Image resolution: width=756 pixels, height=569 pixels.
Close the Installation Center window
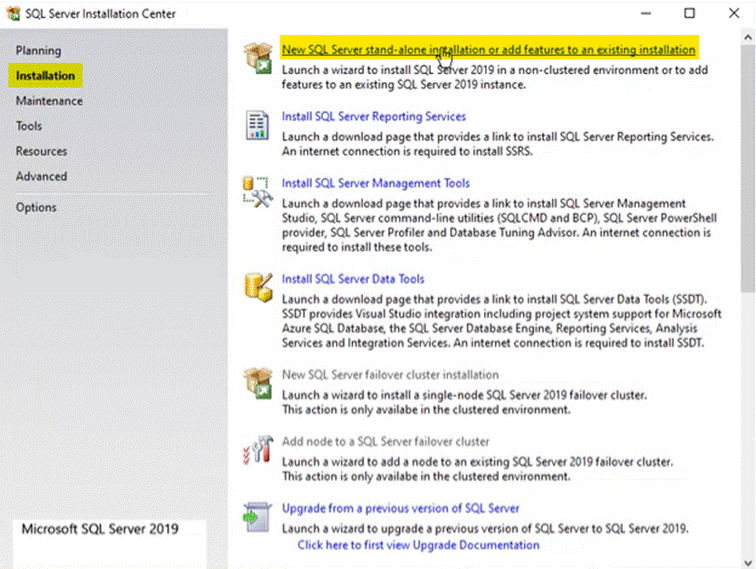click(x=734, y=14)
